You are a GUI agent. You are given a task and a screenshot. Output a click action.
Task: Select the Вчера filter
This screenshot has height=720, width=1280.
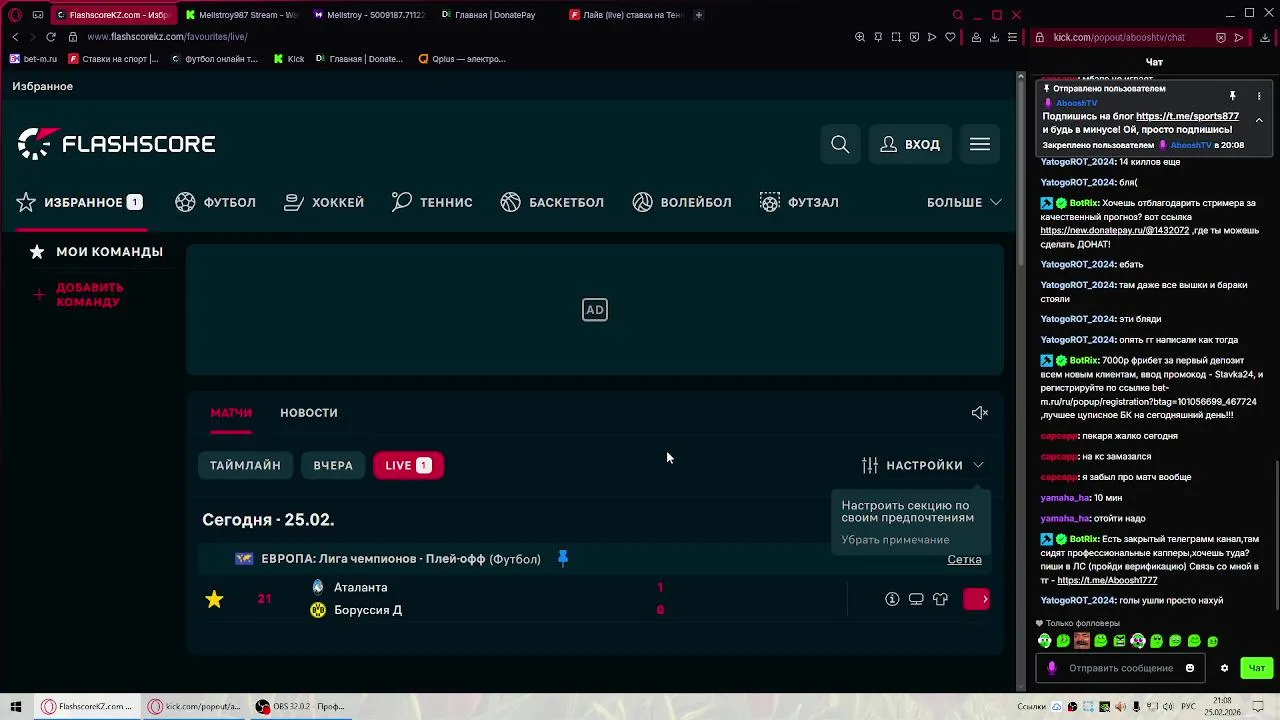(333, 465)
